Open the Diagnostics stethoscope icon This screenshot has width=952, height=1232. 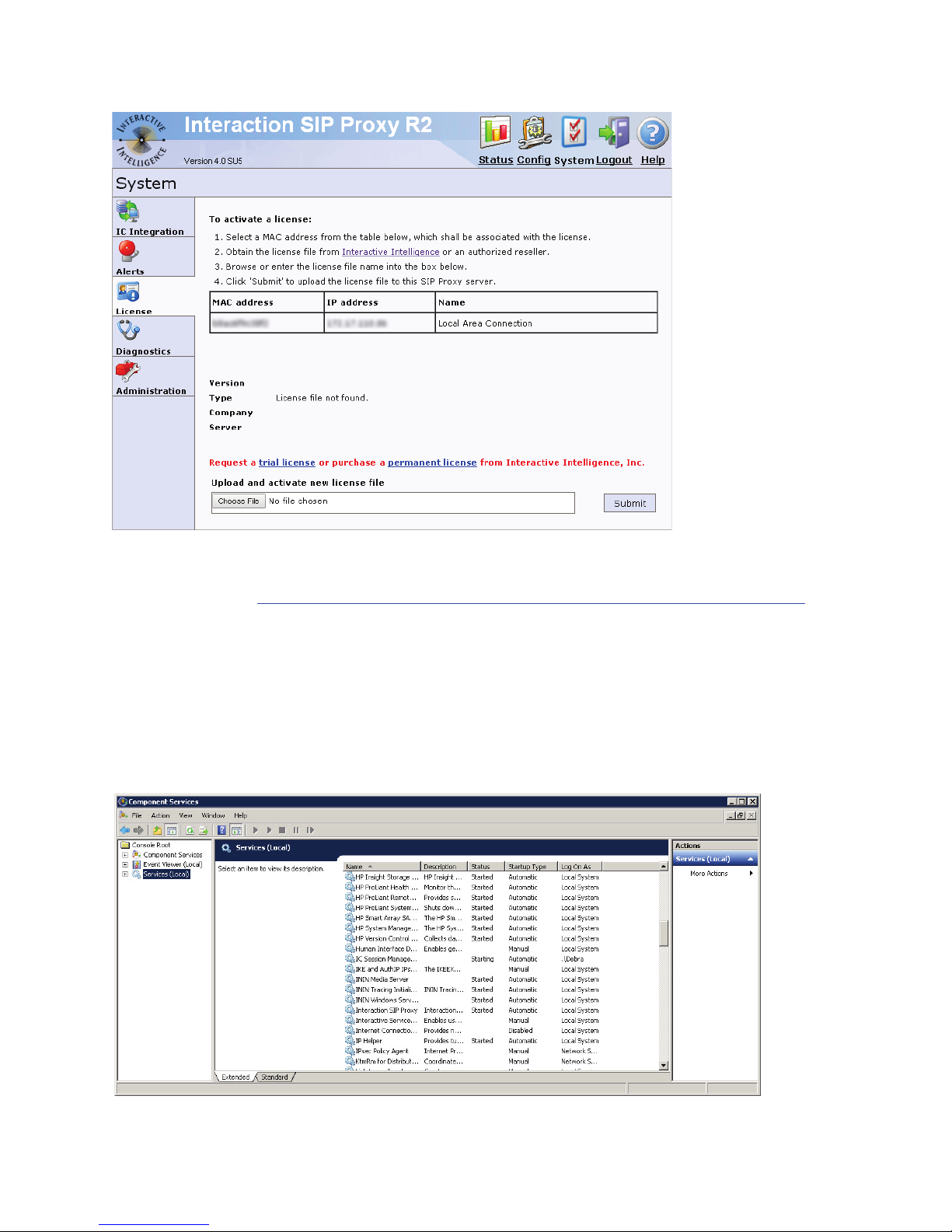coord(128,331)
